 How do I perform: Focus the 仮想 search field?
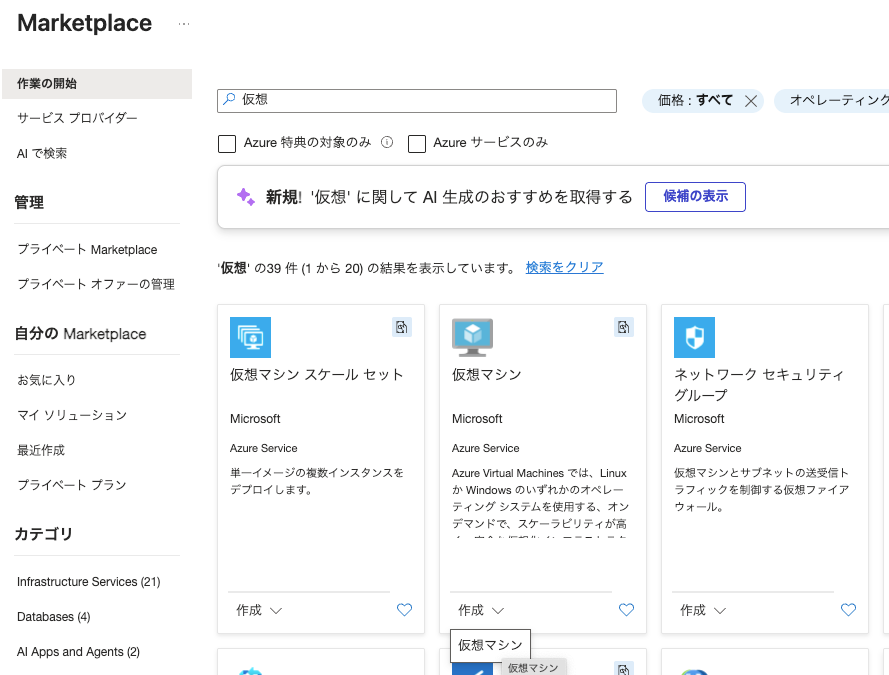point(417,101)
